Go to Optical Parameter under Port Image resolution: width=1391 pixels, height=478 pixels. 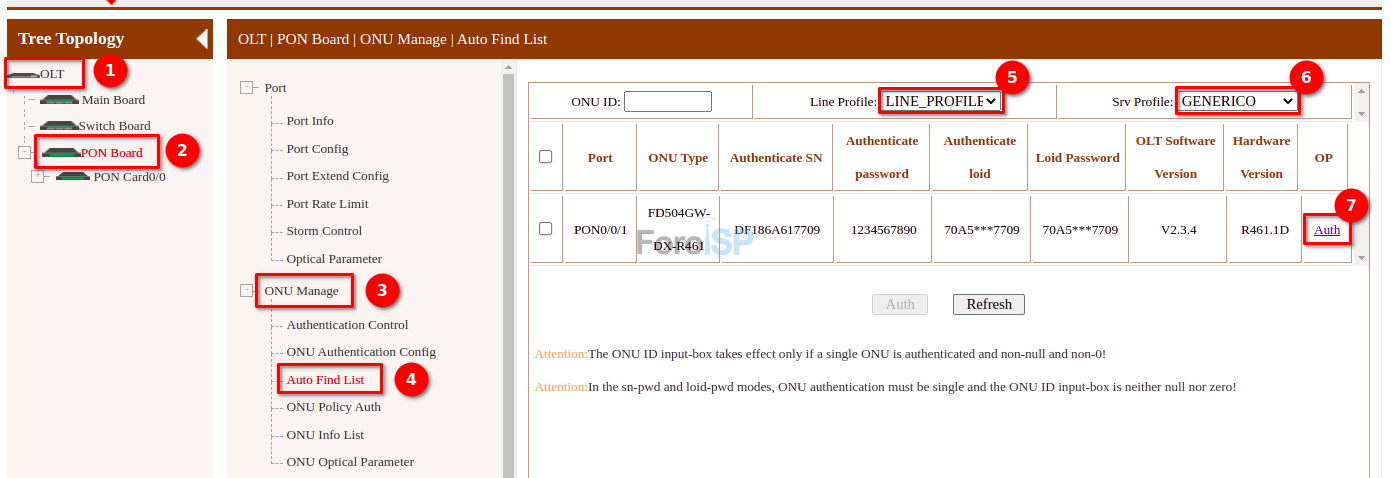tap(334, 259)
